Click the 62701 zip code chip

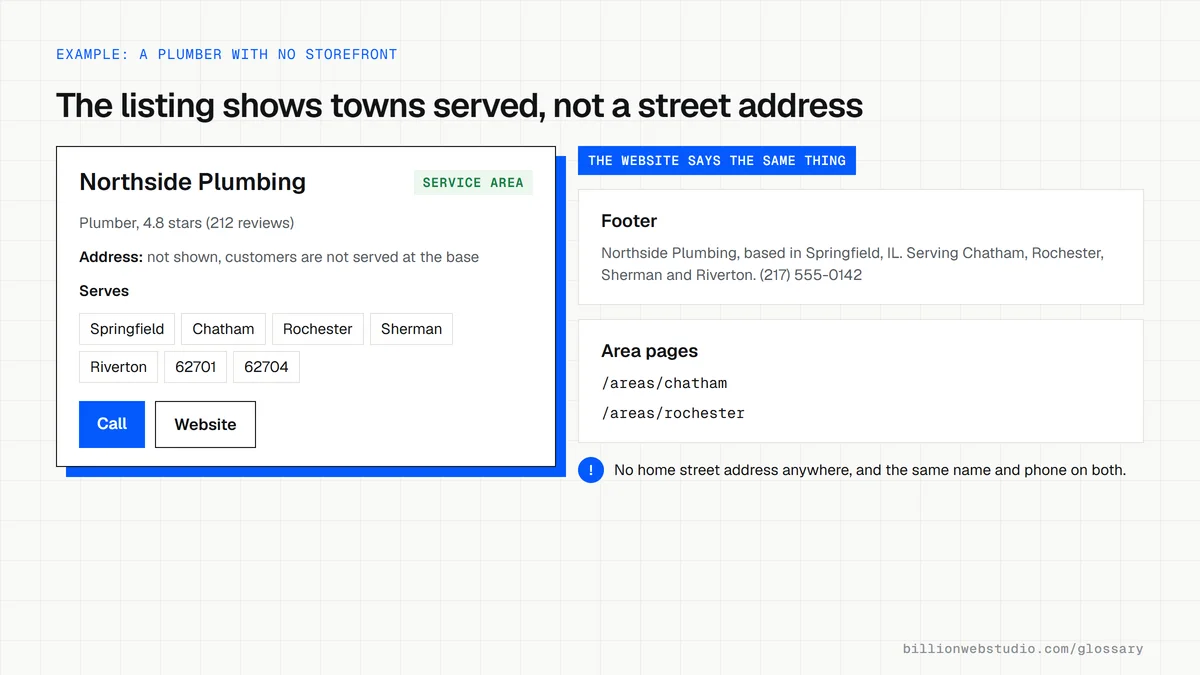pyautogui.click(x=196, y=367)
